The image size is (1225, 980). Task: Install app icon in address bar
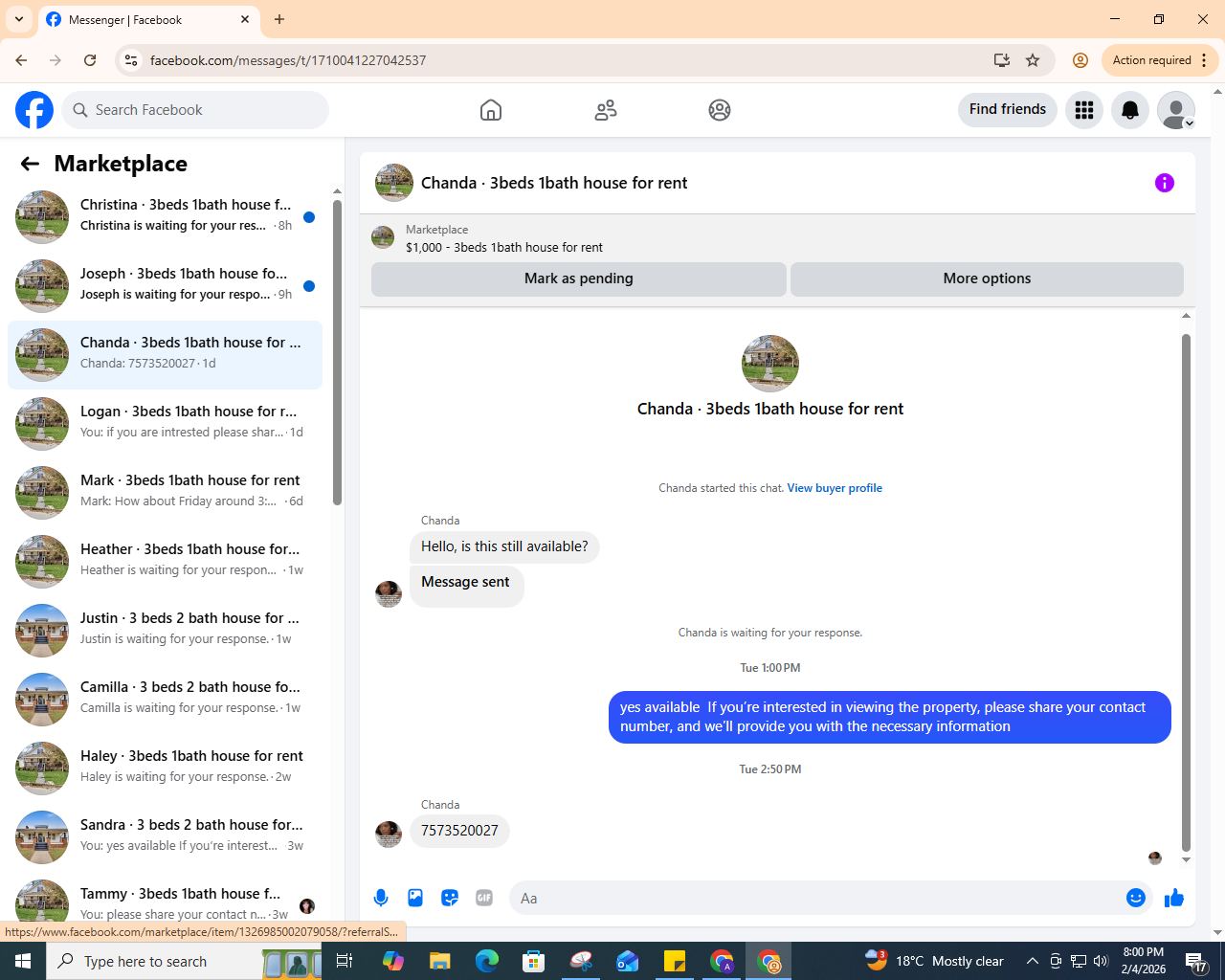tap(1002, 60)
